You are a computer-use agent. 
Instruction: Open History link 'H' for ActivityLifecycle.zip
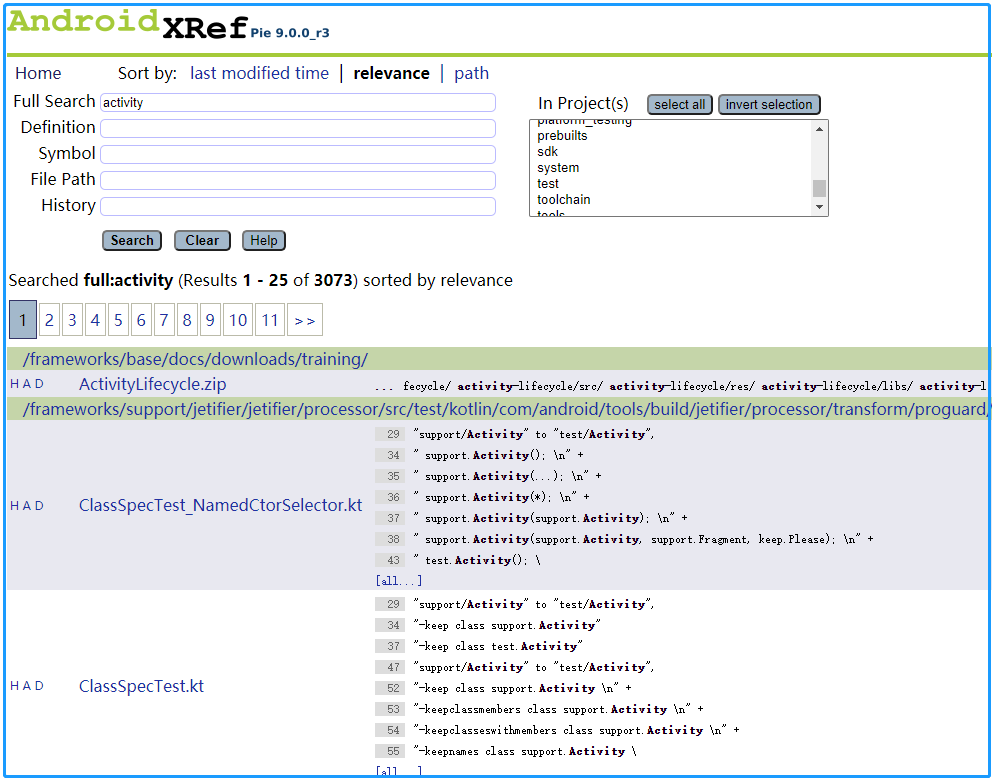14,384
